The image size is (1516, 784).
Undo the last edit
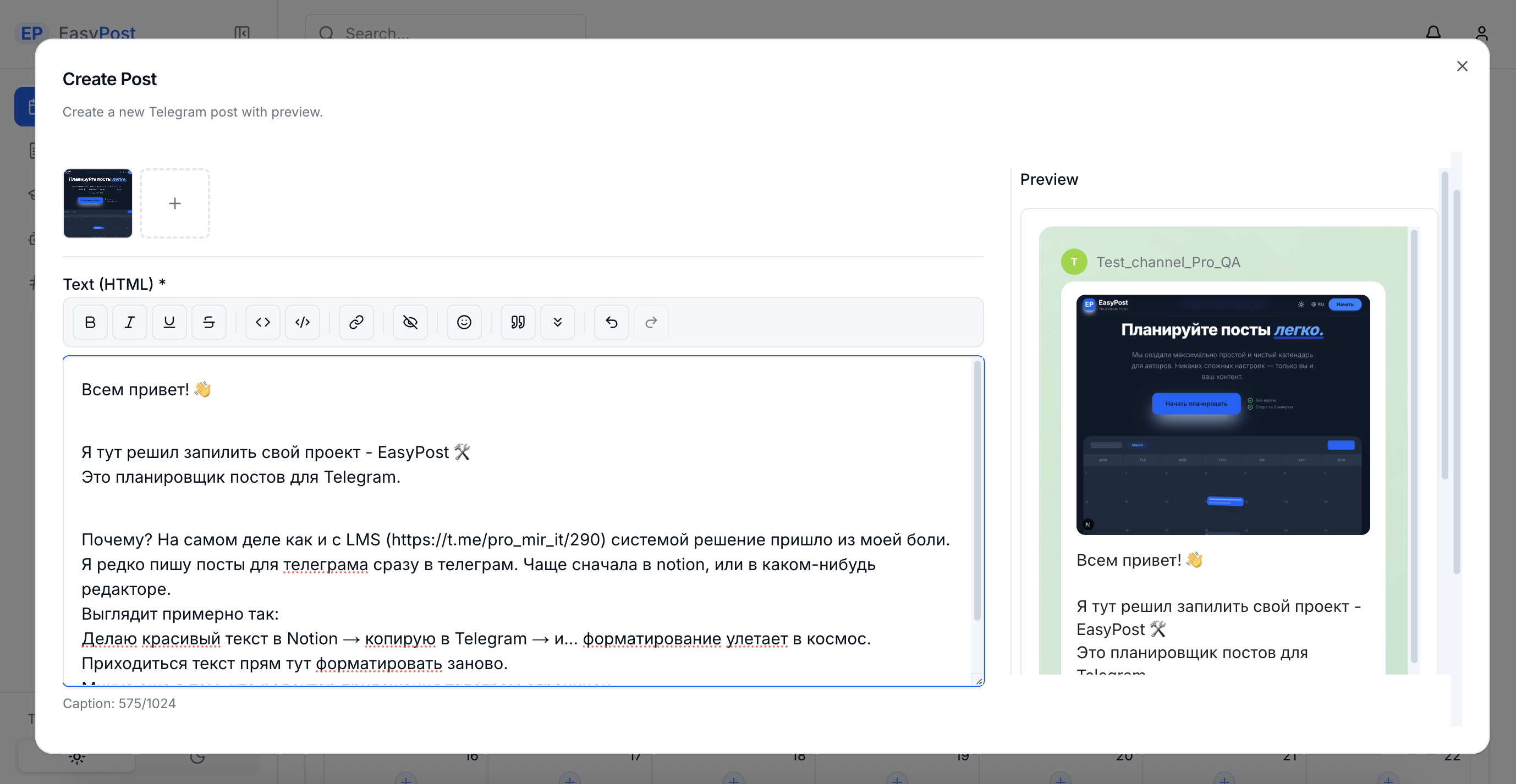612,322
